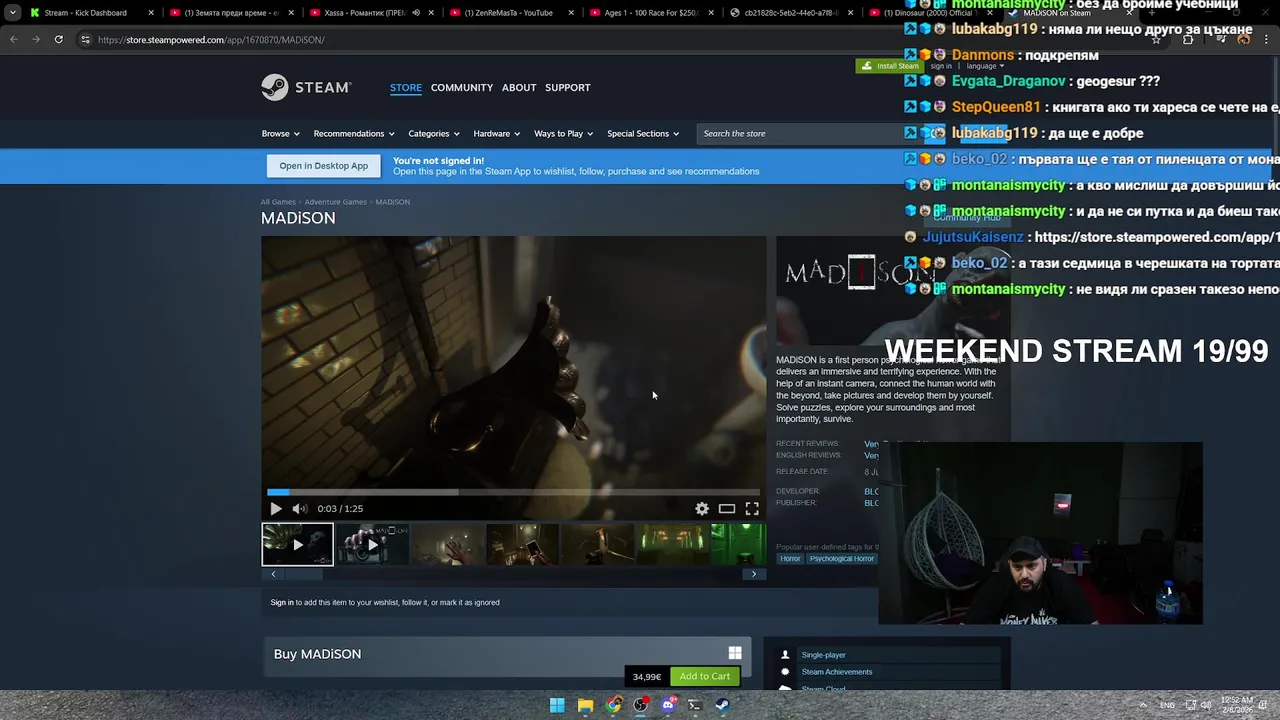This screenshot has width=1280, height=720.
Task: Expand the Recommendations dropdown
Action: click(x=353, y=133)
